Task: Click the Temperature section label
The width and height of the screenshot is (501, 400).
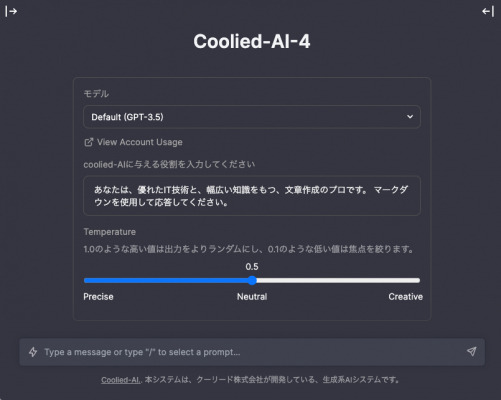Action: 110,232
